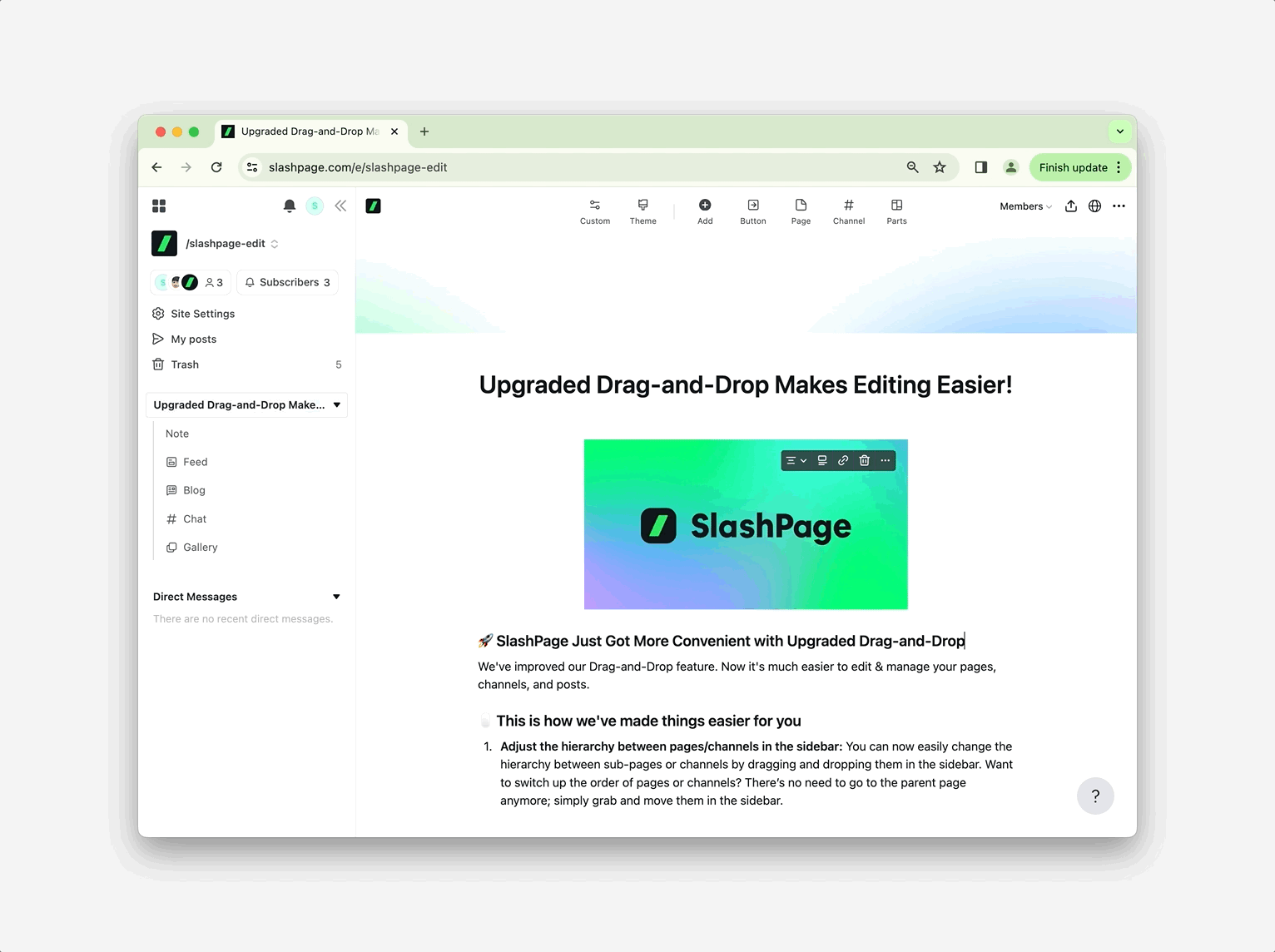Delete the SlashPage image
The image size is (1275, 952).
click(864, 460)
